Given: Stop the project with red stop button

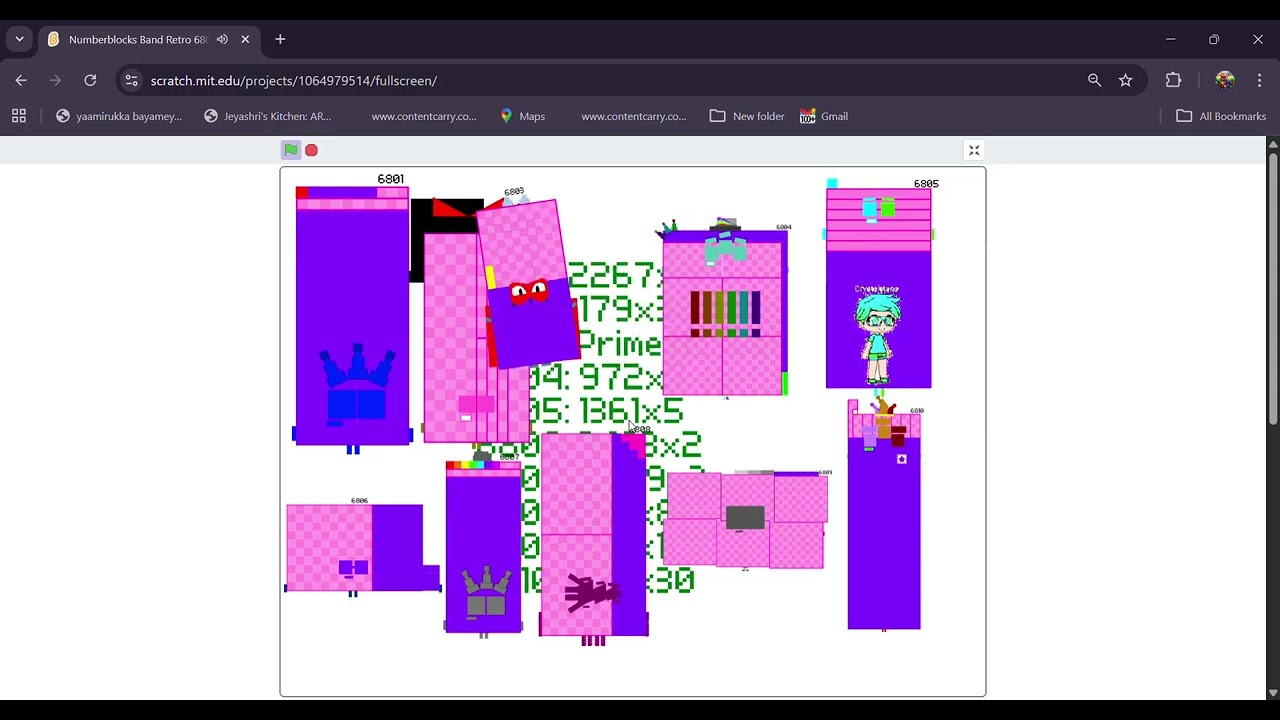Looking at the screenshot, I should (311, 150).
